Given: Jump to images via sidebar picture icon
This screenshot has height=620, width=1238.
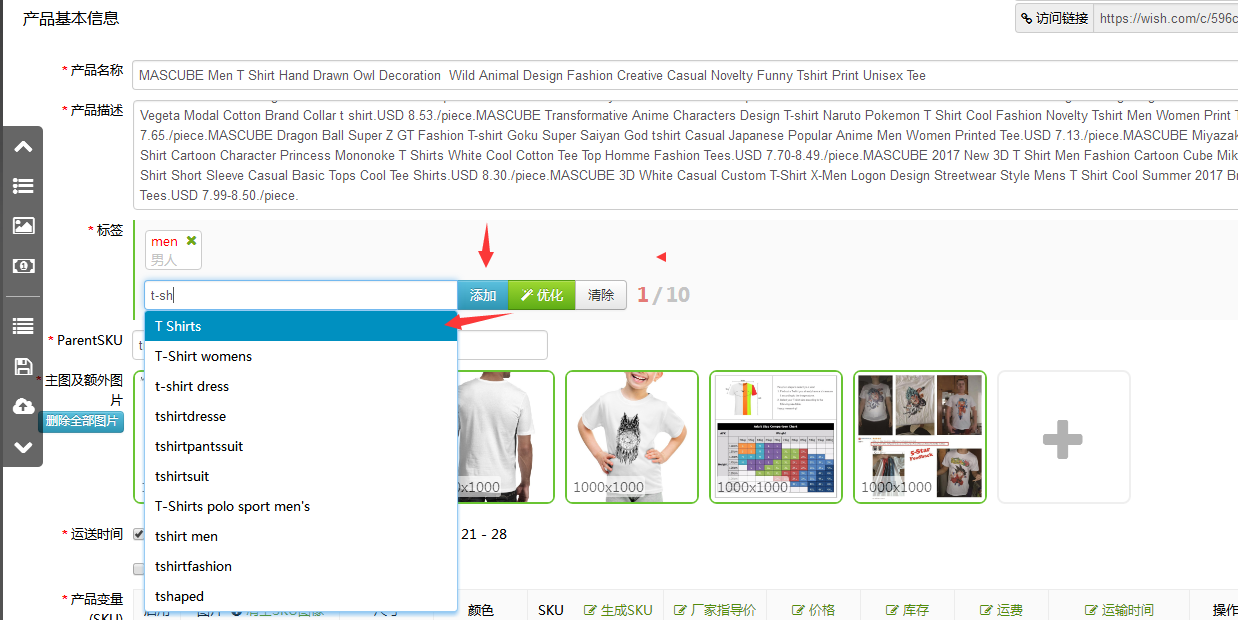Looking at the screenshot, I should pyautogui.click(x=23, y=226).
